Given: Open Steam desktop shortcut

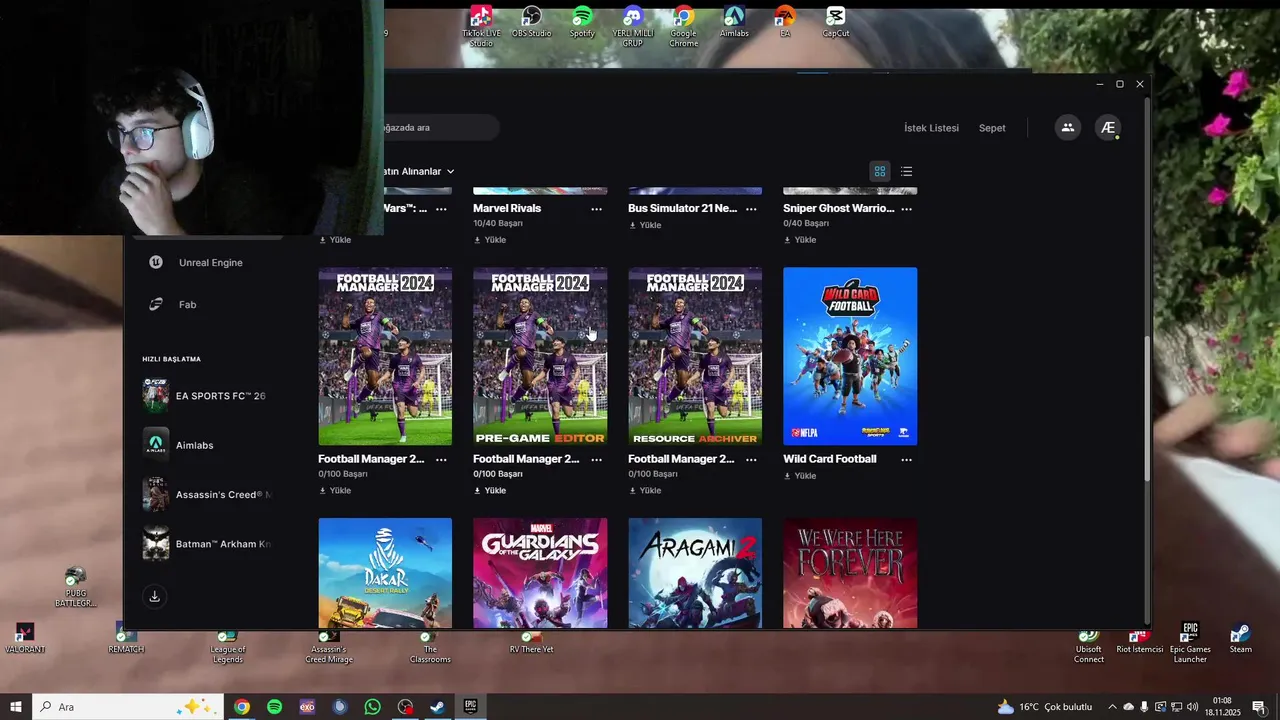Looking at the screenshot, I should tap(1240, 639).
